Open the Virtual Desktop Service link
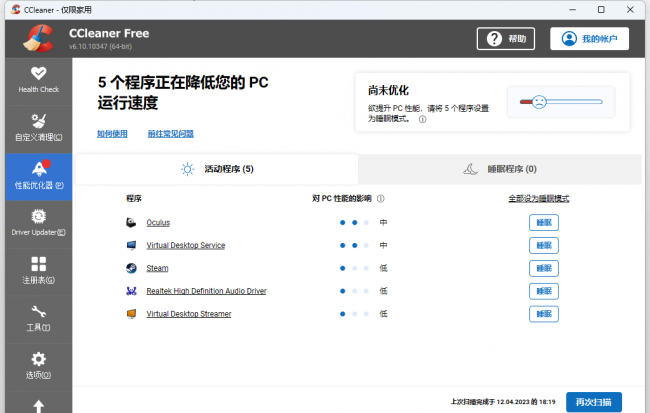The height and width of the screenshot is (413, 650). [x=186, y=245]
